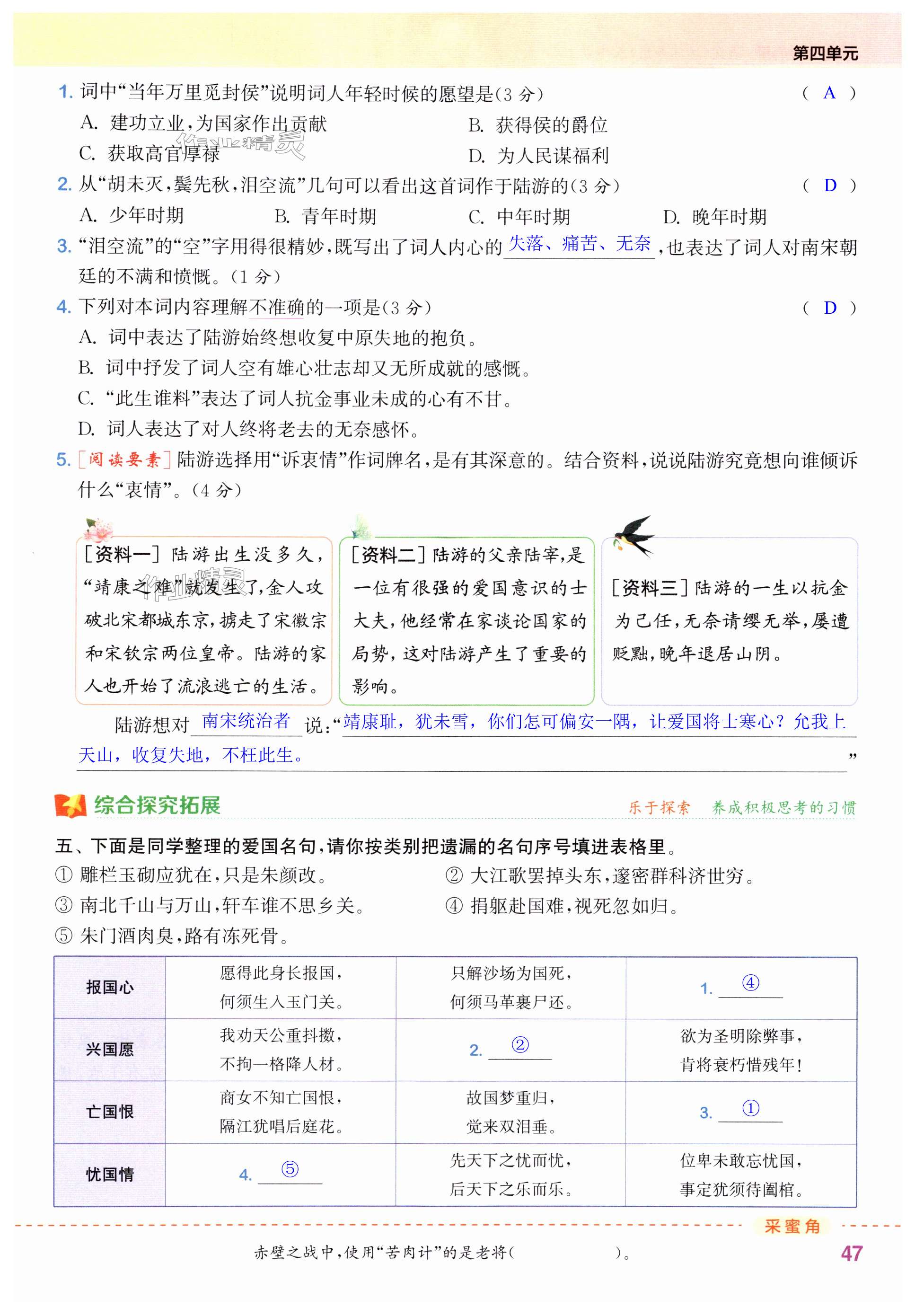The height and width of the screenshot is (1316, 915).
Task: Click the 采蜜角 label badge
Action: click(792, 1227)
